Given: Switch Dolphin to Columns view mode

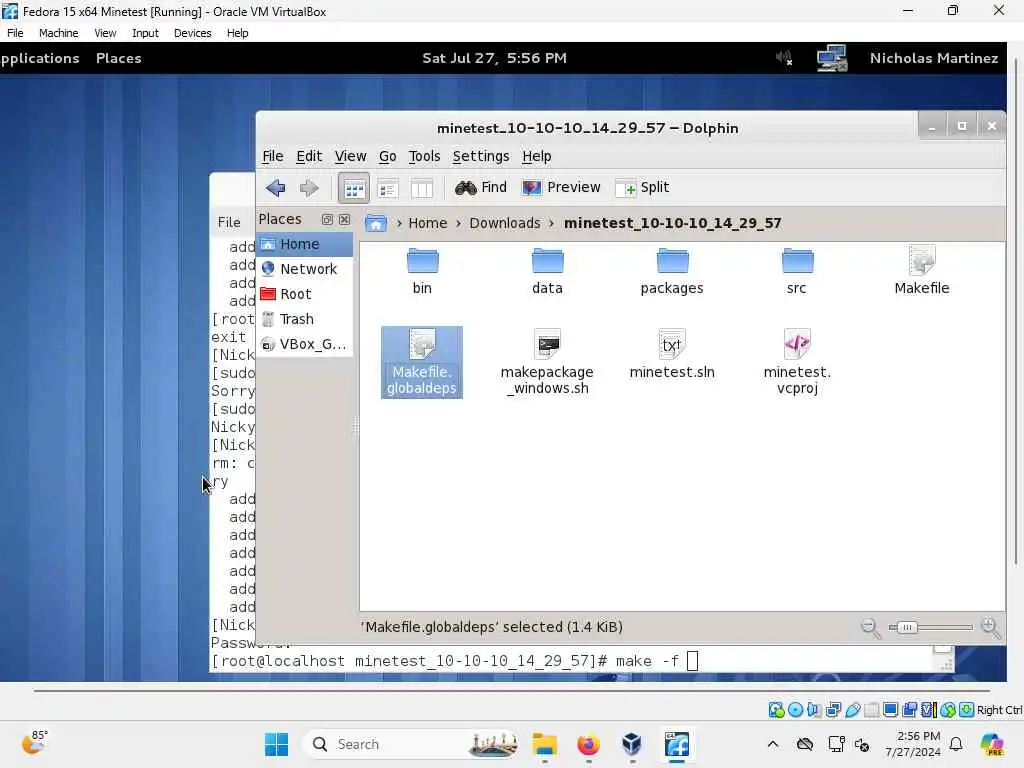Looking at the screenshot, I should point(422,189).
